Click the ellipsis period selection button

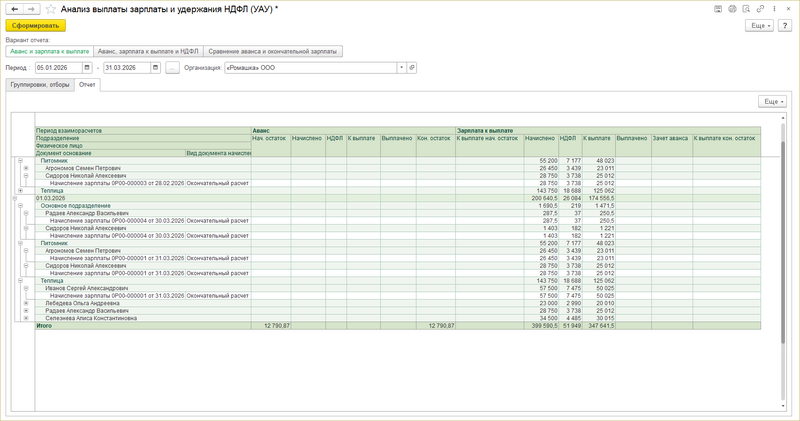[x=172, y=67]
